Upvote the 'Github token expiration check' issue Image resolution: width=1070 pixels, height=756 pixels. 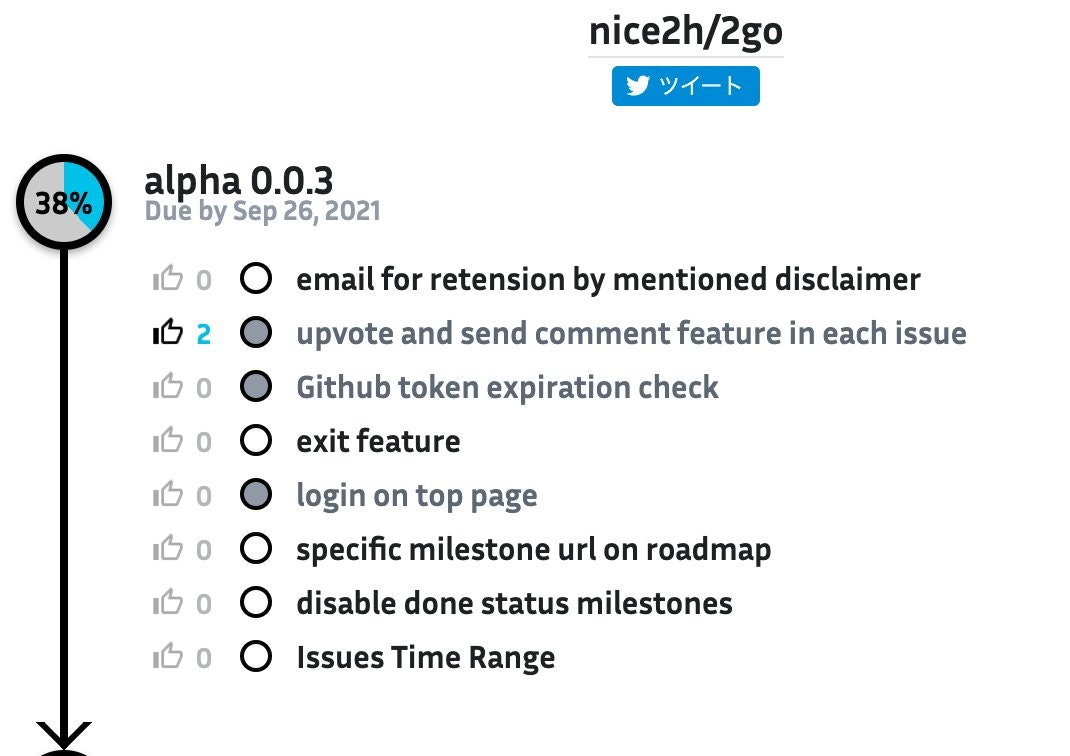pyautogui.click(x=168, y=387)
